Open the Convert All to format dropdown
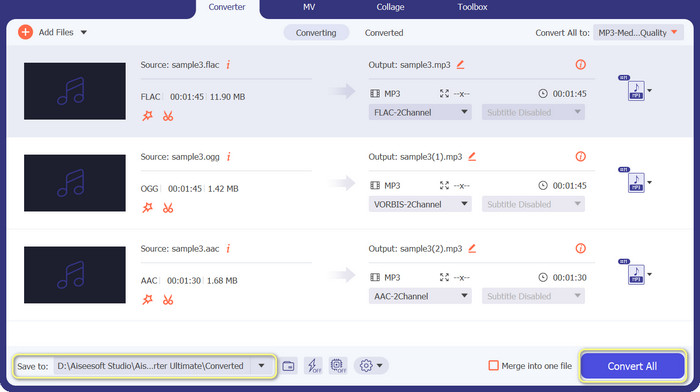This screenshot has height=392, width=700. click(638, 33)
